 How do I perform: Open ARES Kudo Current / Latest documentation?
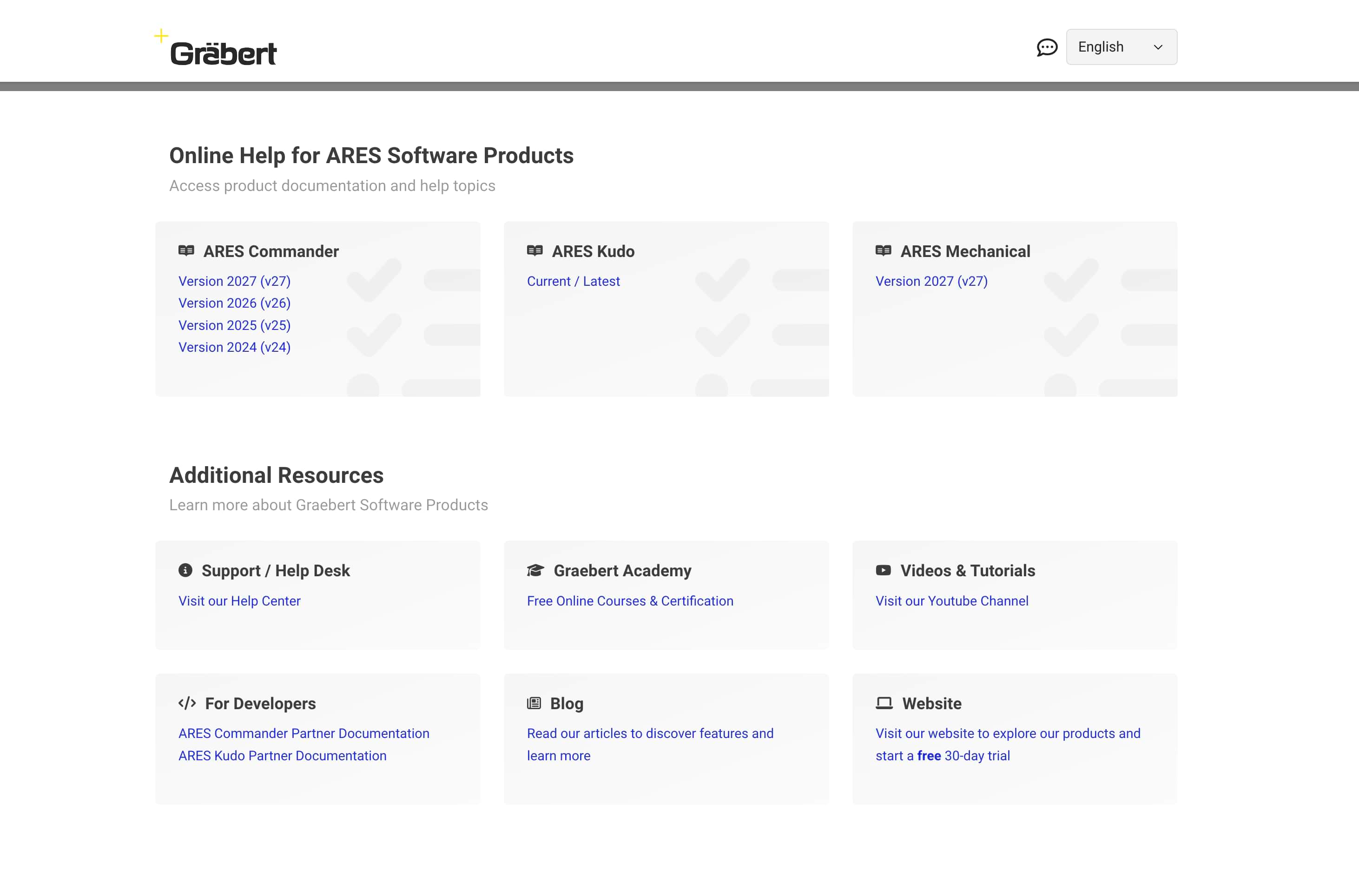573,281
